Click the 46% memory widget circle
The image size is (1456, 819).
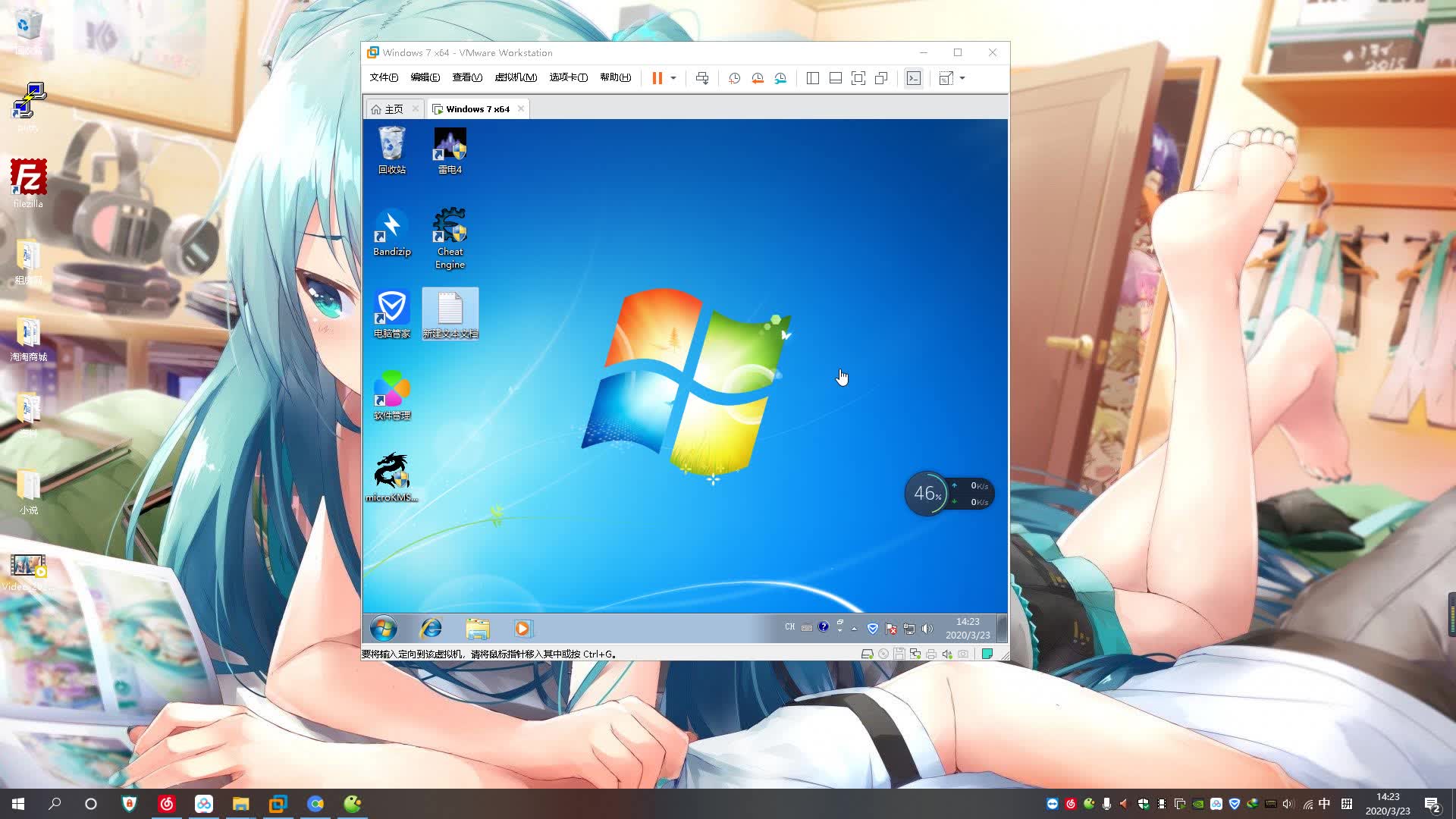coord(927,494)
